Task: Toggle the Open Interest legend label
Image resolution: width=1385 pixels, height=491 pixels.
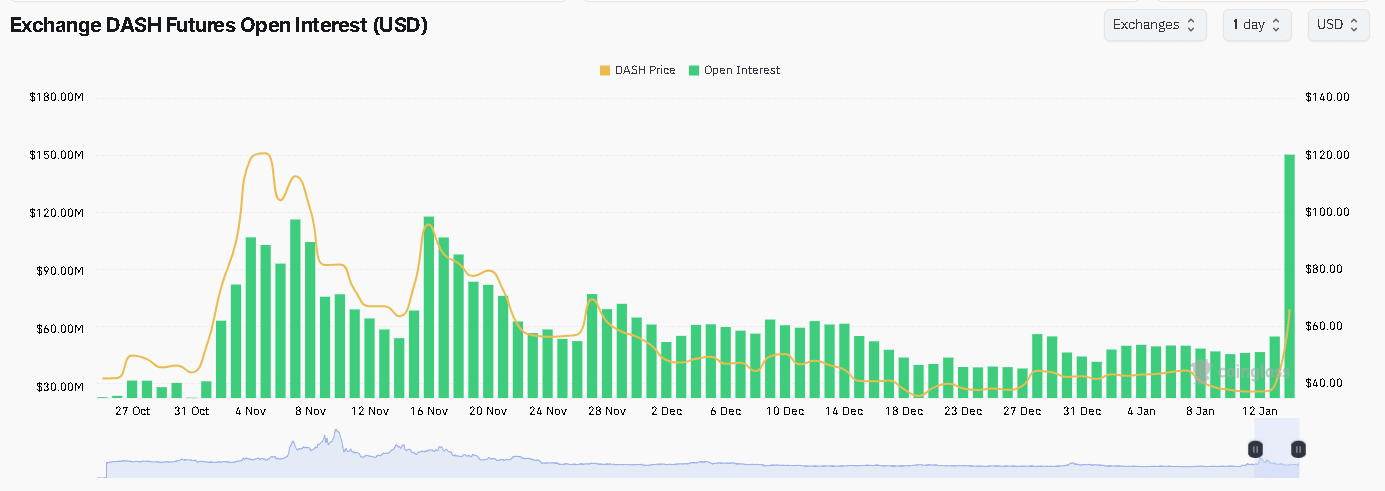Action: coord(741,70)
